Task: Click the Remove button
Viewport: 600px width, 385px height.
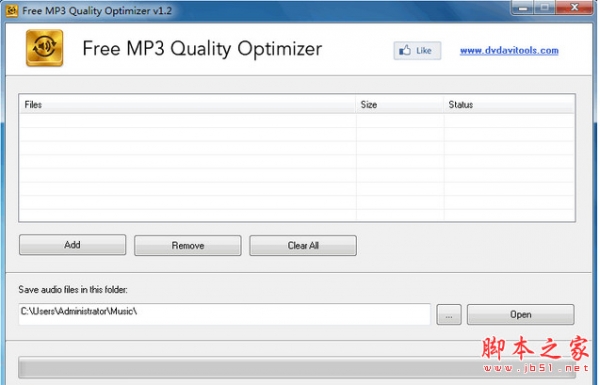Action: tap(188, 246)
